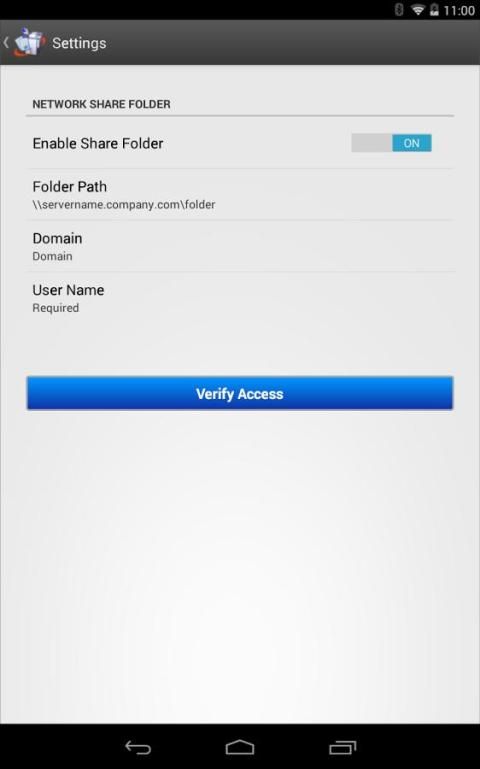Tap the Settings title in header

pos(79,43)
